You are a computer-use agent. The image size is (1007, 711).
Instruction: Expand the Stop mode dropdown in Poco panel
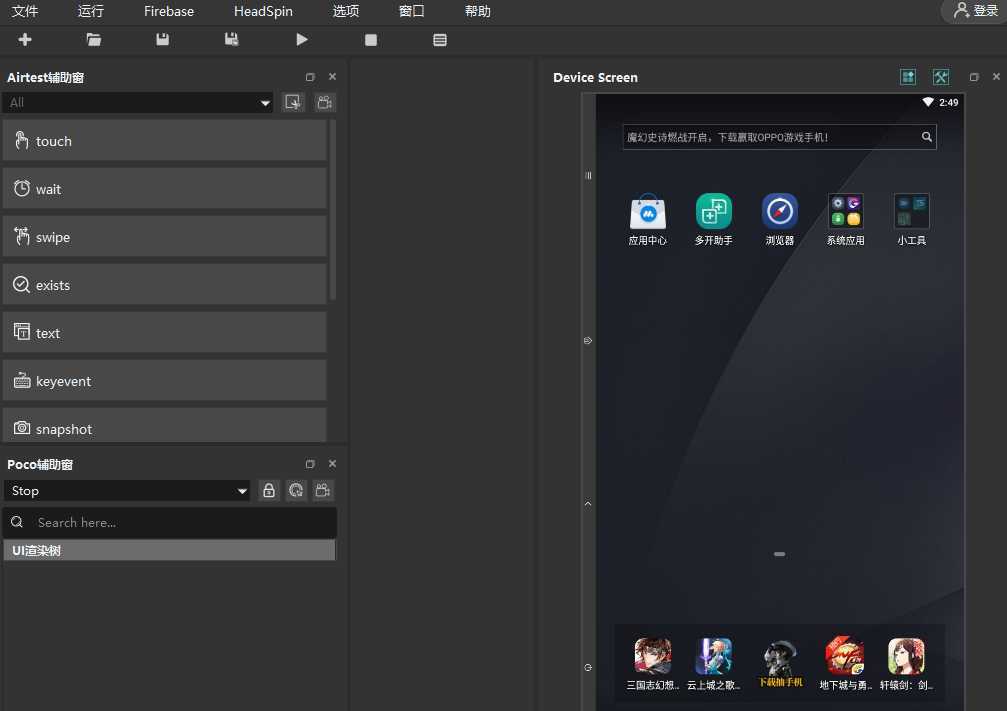127,491
